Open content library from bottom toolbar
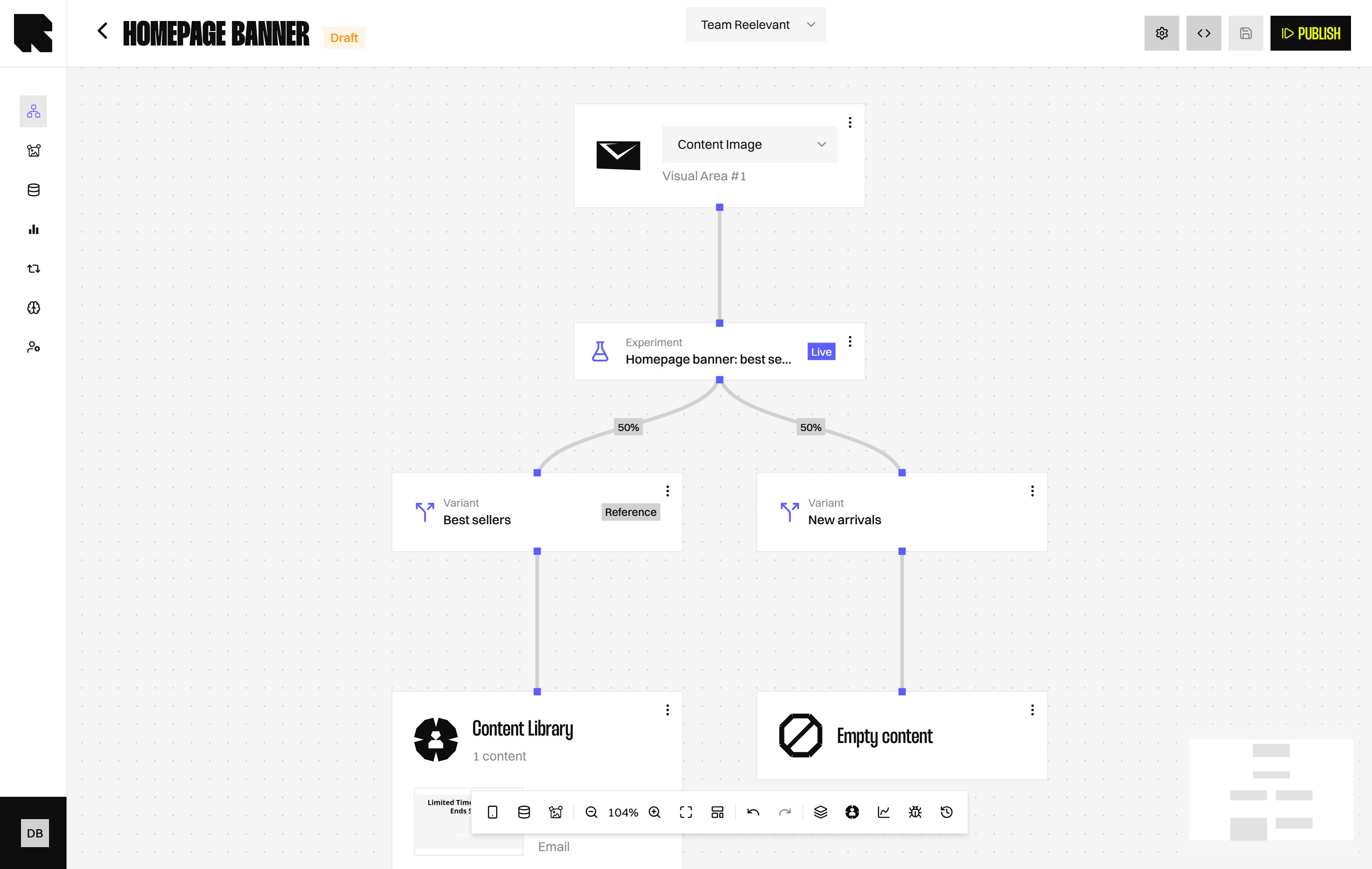Screen dimensions: 1372x869 (852, 812)
